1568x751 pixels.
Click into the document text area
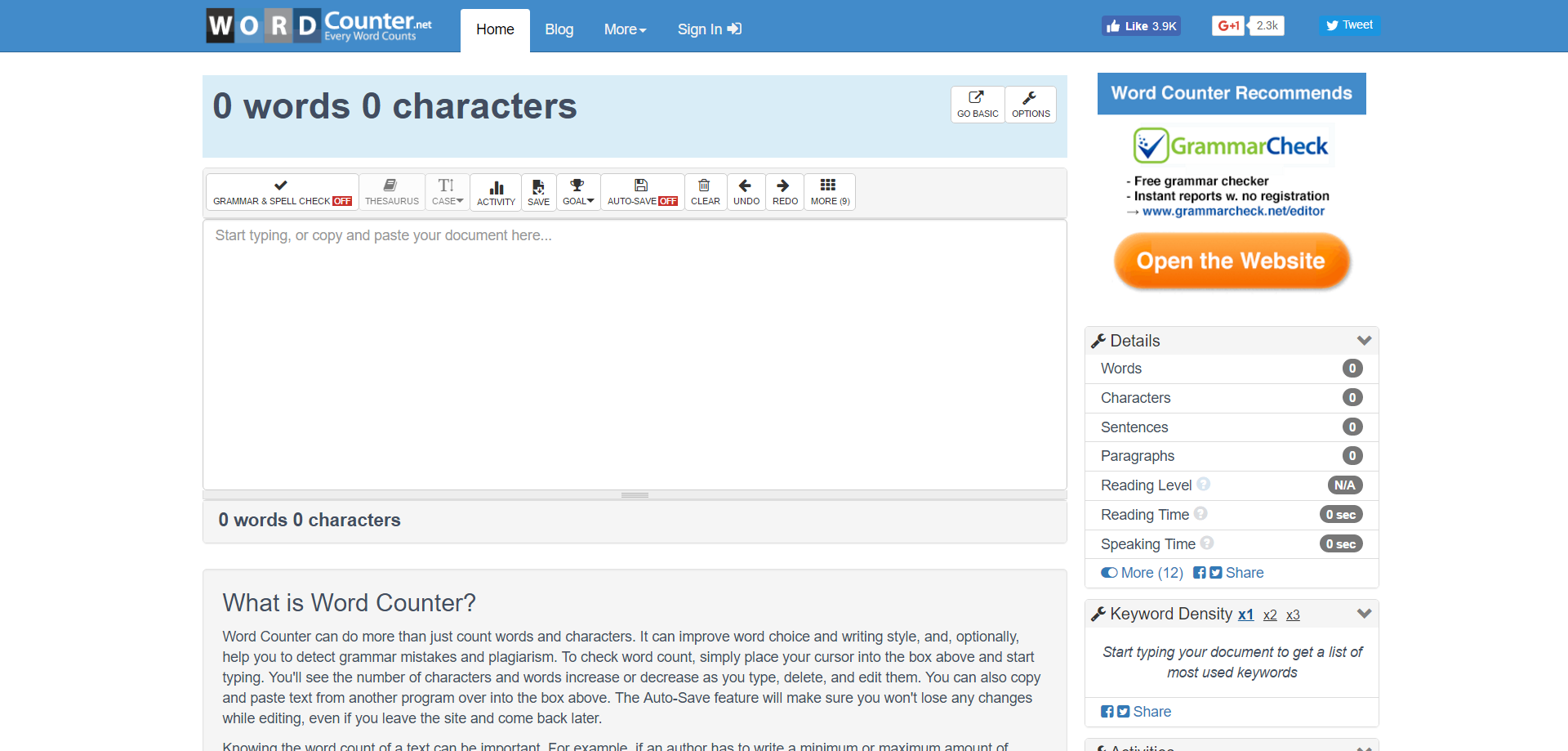point(635,355)
